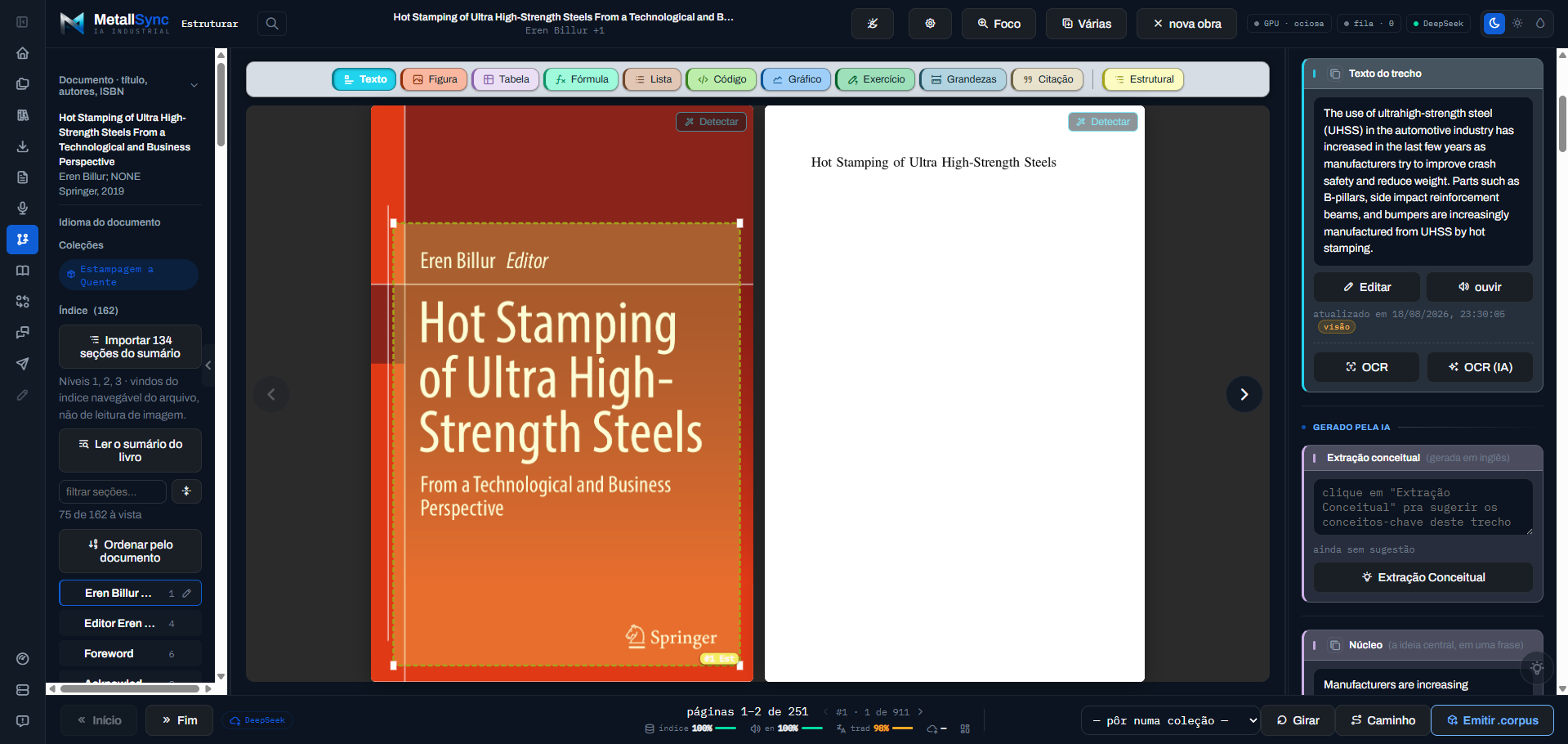
Task: Click the filtrar seções input field
Action: pyautogui.click(x=113, y=491)
